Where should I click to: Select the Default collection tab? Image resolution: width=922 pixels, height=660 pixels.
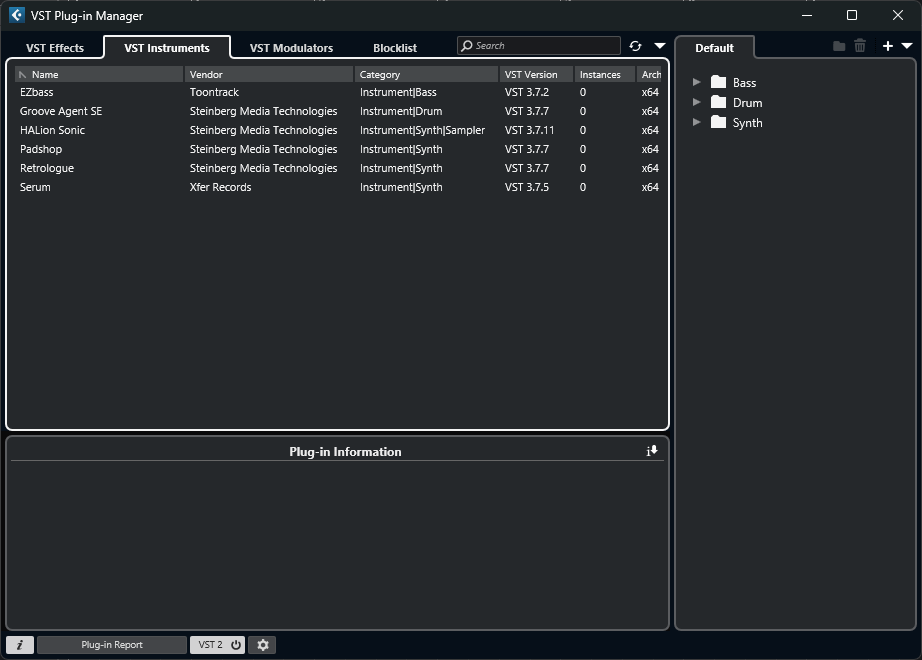714,48
